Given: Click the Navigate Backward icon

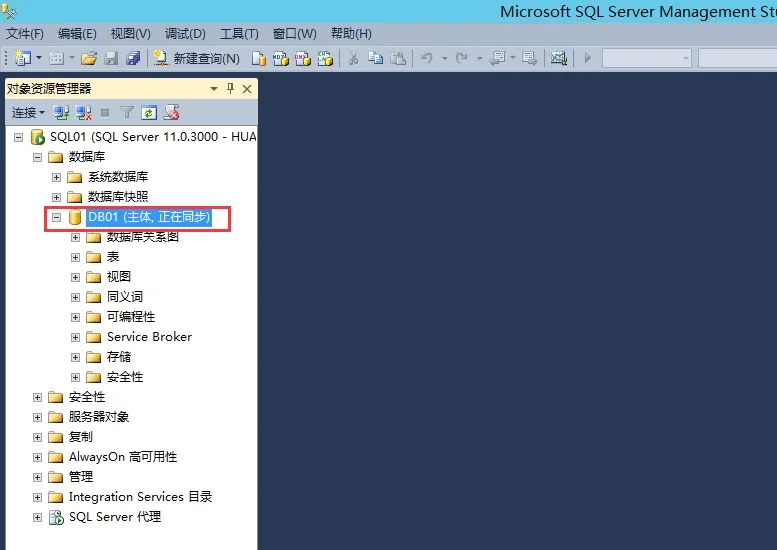Looking at the screenshot, I should point(497,58).
